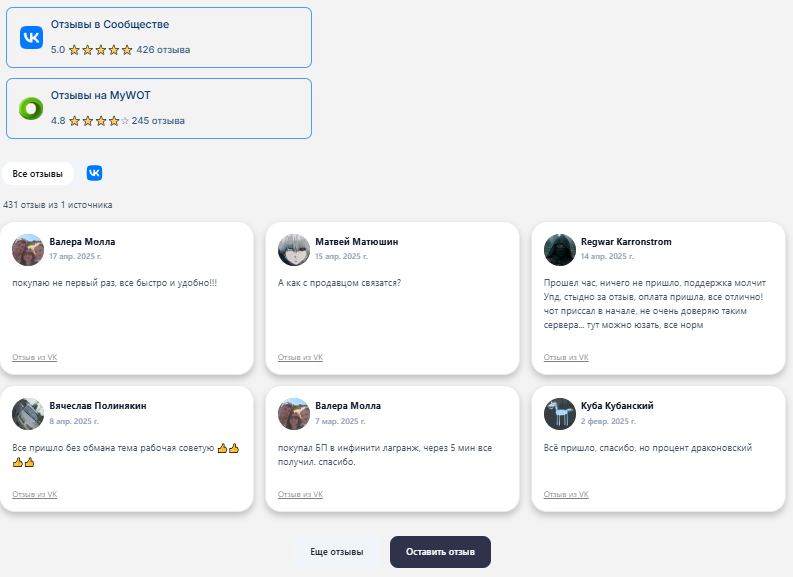This screenshot has width=793, height=577.
Task: Open the Отзывы на MyWOT card
Action: (x=159, y=108)
